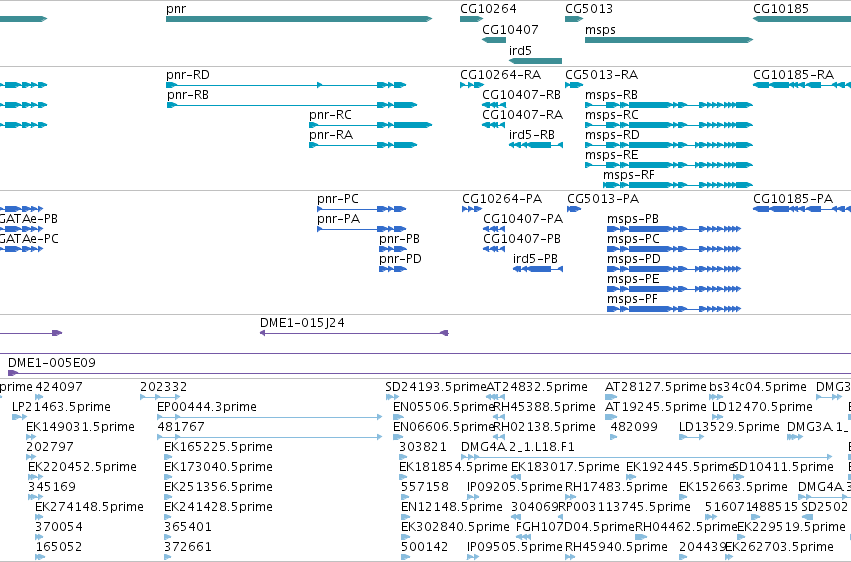Click protein msps-PD

(x=674, y=270)
